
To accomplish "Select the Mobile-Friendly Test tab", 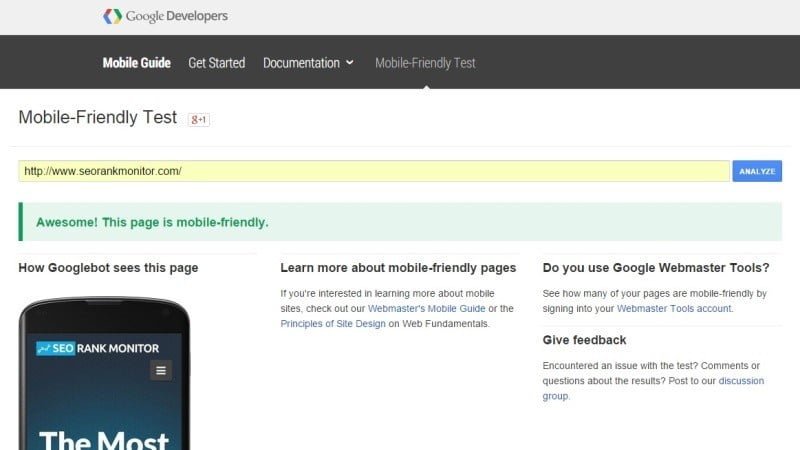I will coord(425,63).
